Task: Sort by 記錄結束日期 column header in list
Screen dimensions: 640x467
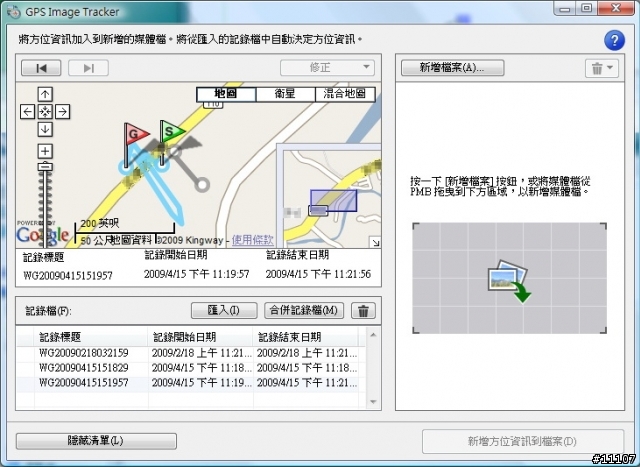Action: [x=306, y=337]
